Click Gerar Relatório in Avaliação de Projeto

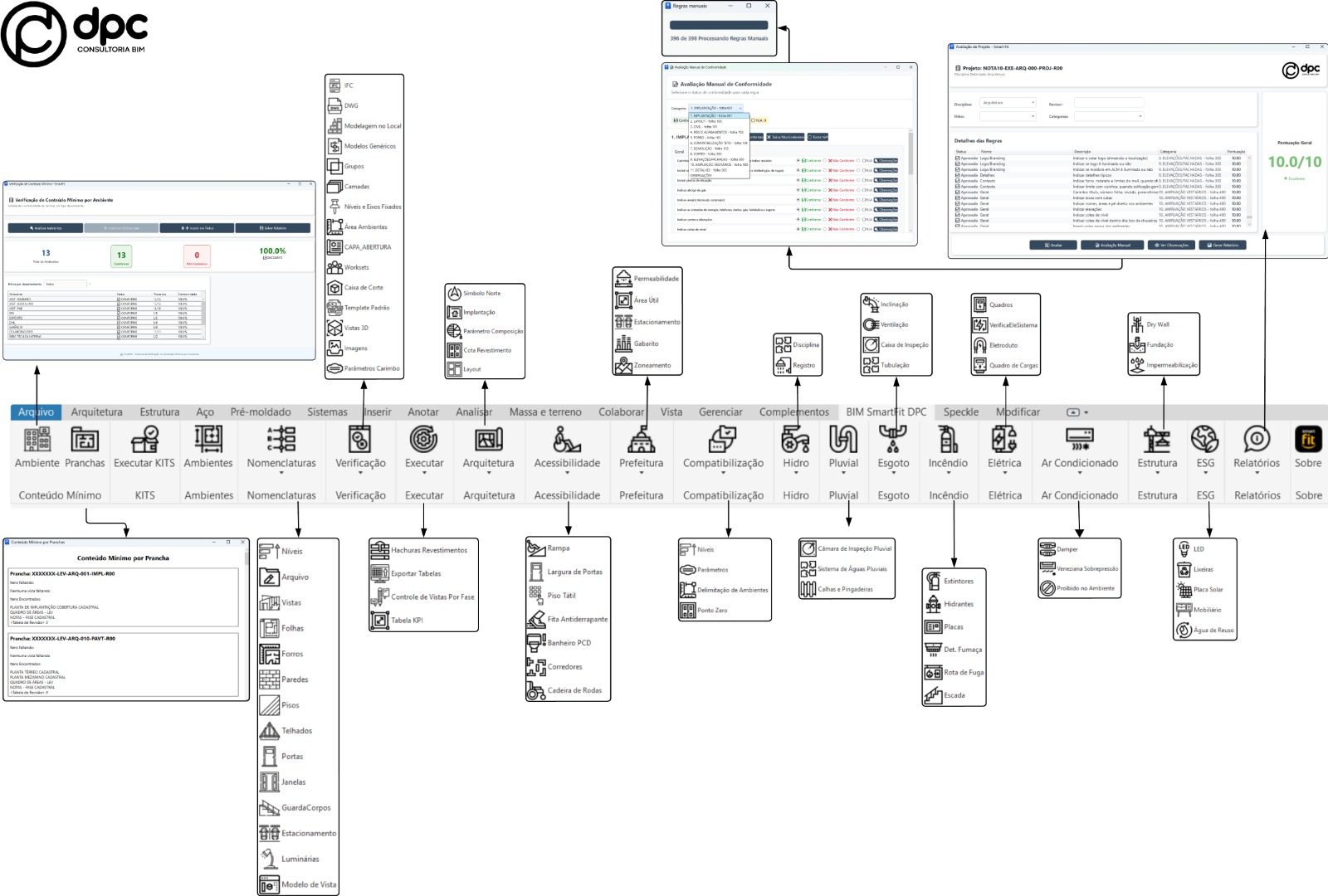[1223, 246]
